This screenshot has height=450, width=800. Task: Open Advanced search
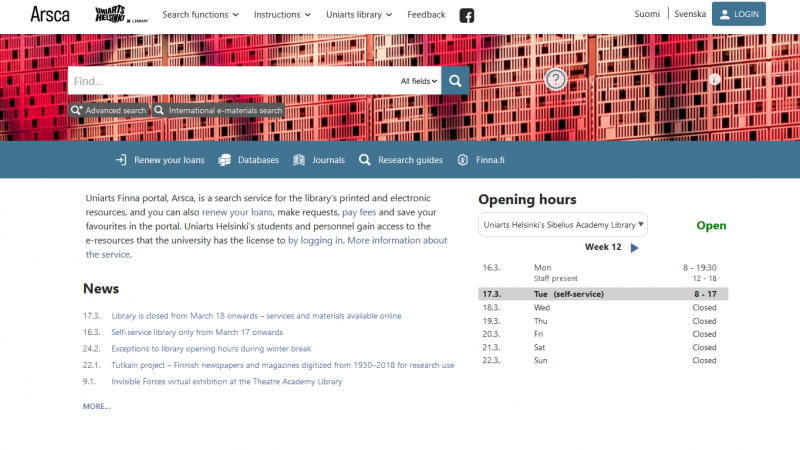(109, 110)
